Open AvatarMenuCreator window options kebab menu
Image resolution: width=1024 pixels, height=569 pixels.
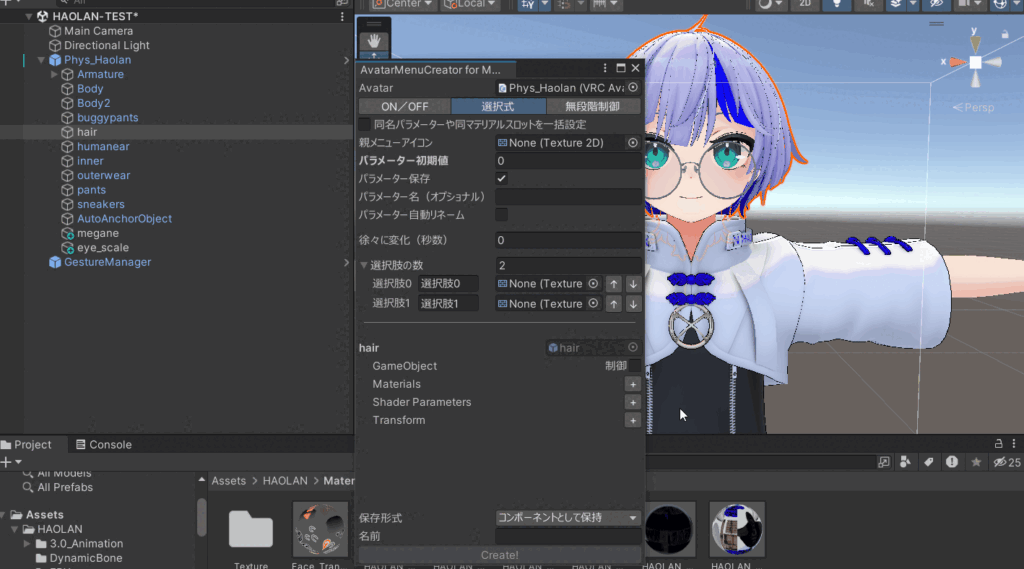tap(605, 68)
